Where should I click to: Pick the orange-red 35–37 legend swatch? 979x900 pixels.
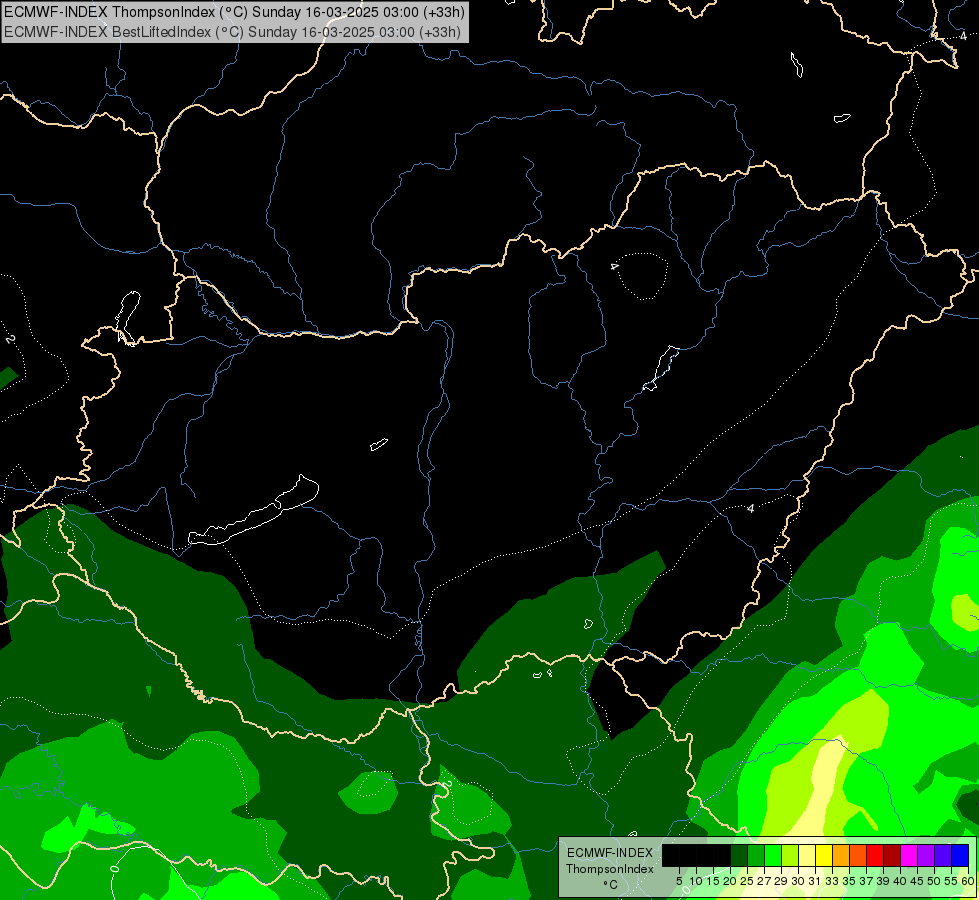[858, 855]
